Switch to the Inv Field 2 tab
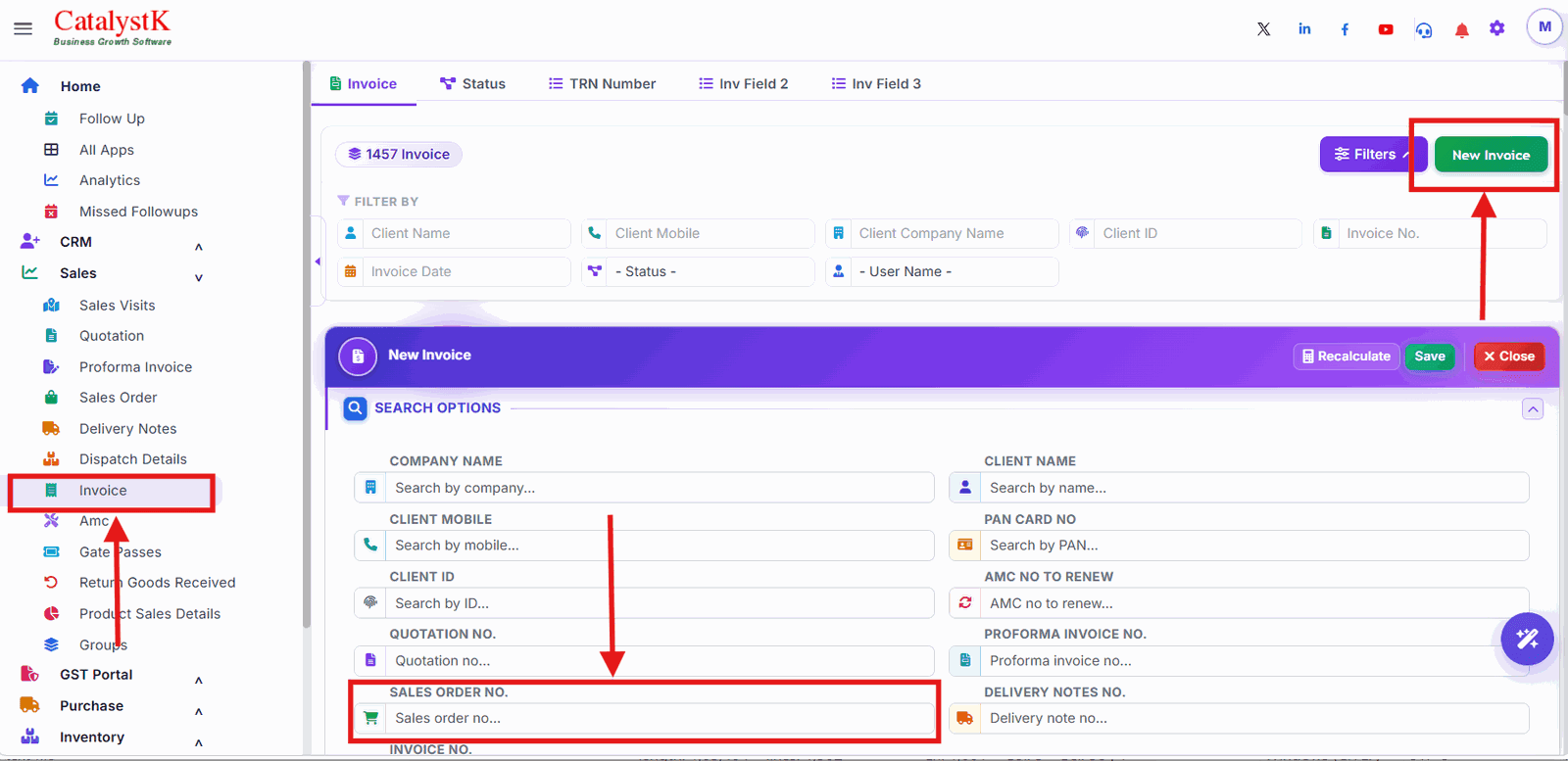Image resolution: width=1568 pixels, height=761 pixels. 743,84
